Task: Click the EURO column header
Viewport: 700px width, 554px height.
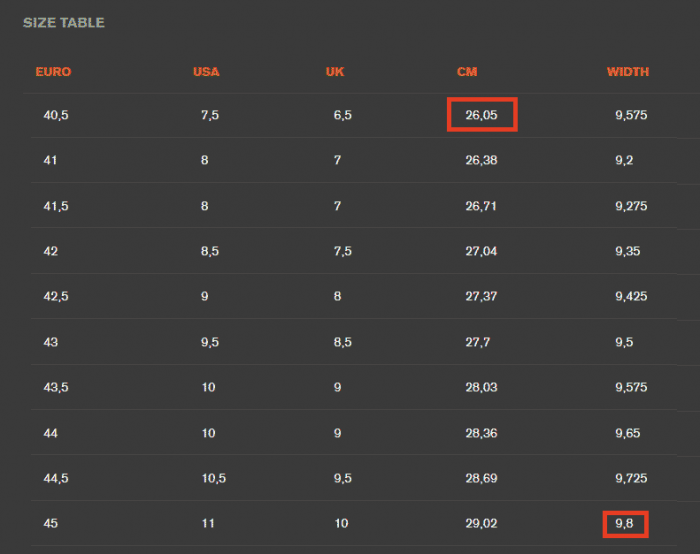Action: [x=53, y=72]
